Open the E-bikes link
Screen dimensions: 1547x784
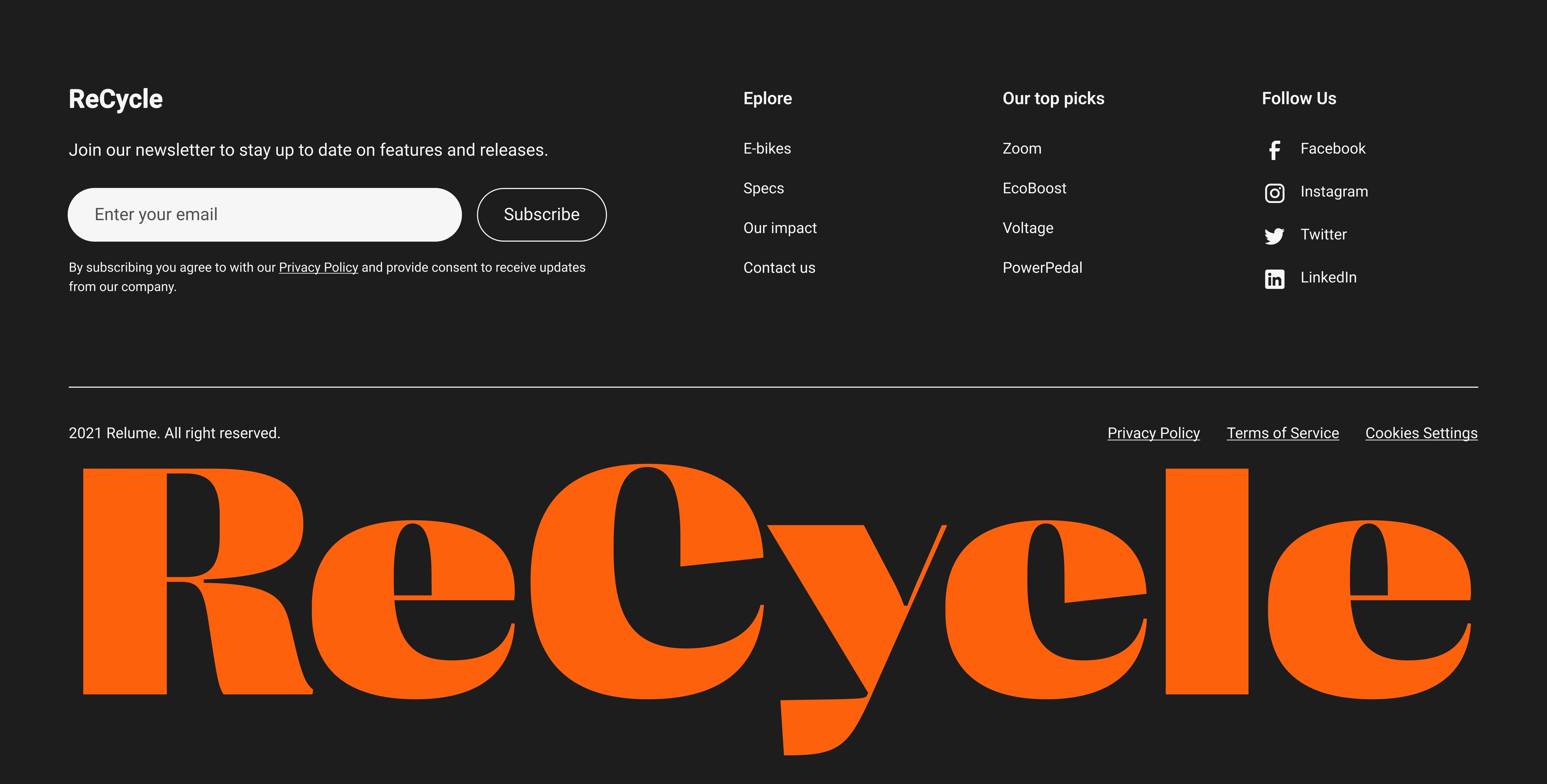(767, 148)
